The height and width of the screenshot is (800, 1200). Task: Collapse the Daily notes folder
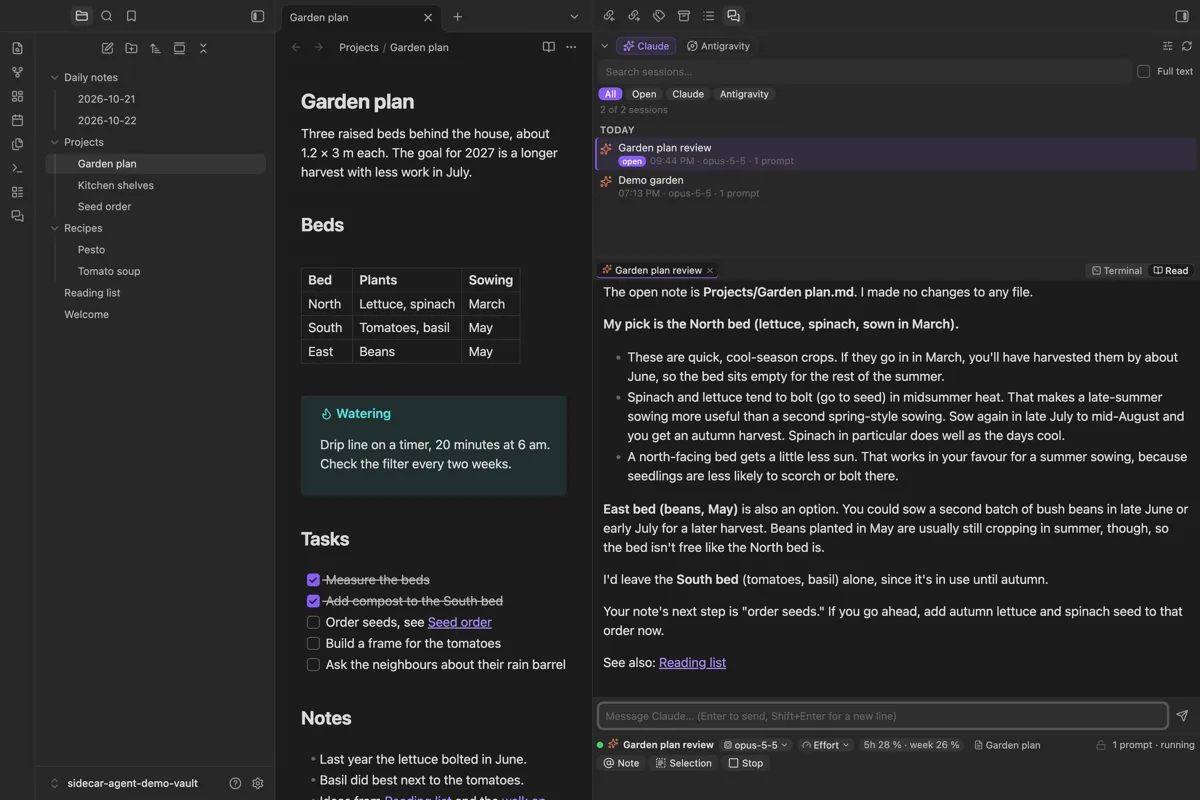55,77
